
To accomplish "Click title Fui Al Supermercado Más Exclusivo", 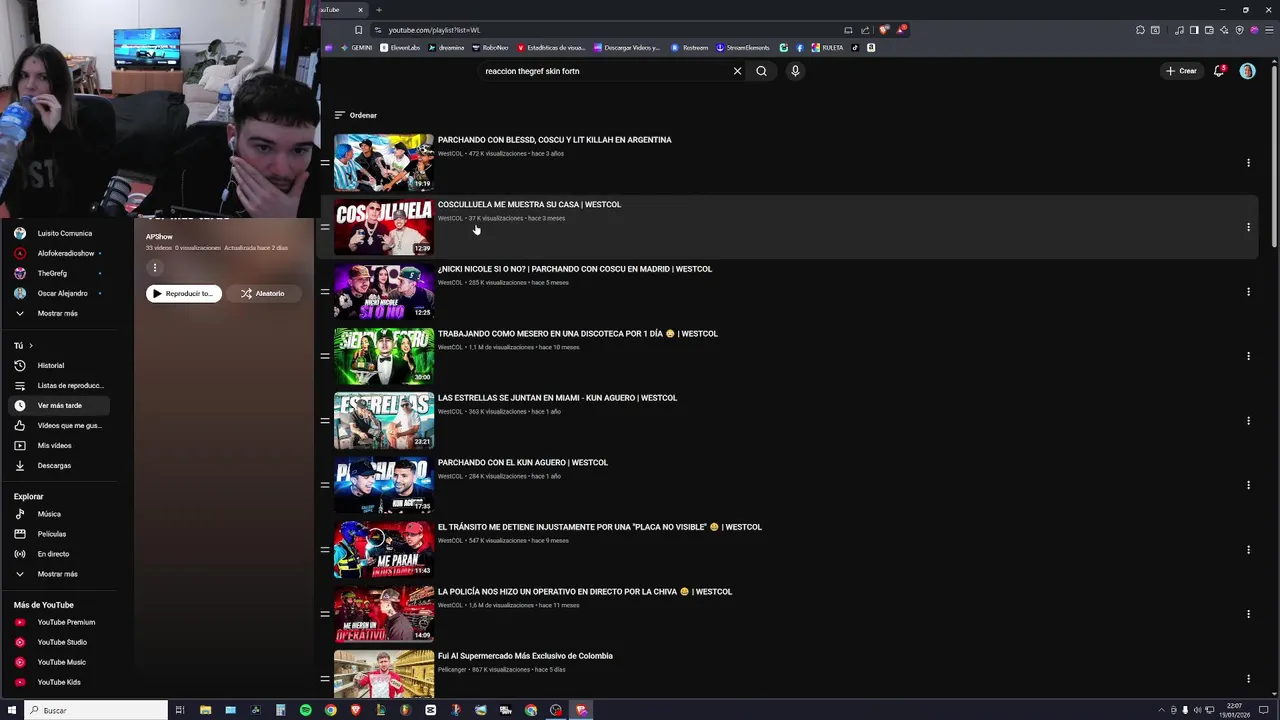I will coord(525,656).
